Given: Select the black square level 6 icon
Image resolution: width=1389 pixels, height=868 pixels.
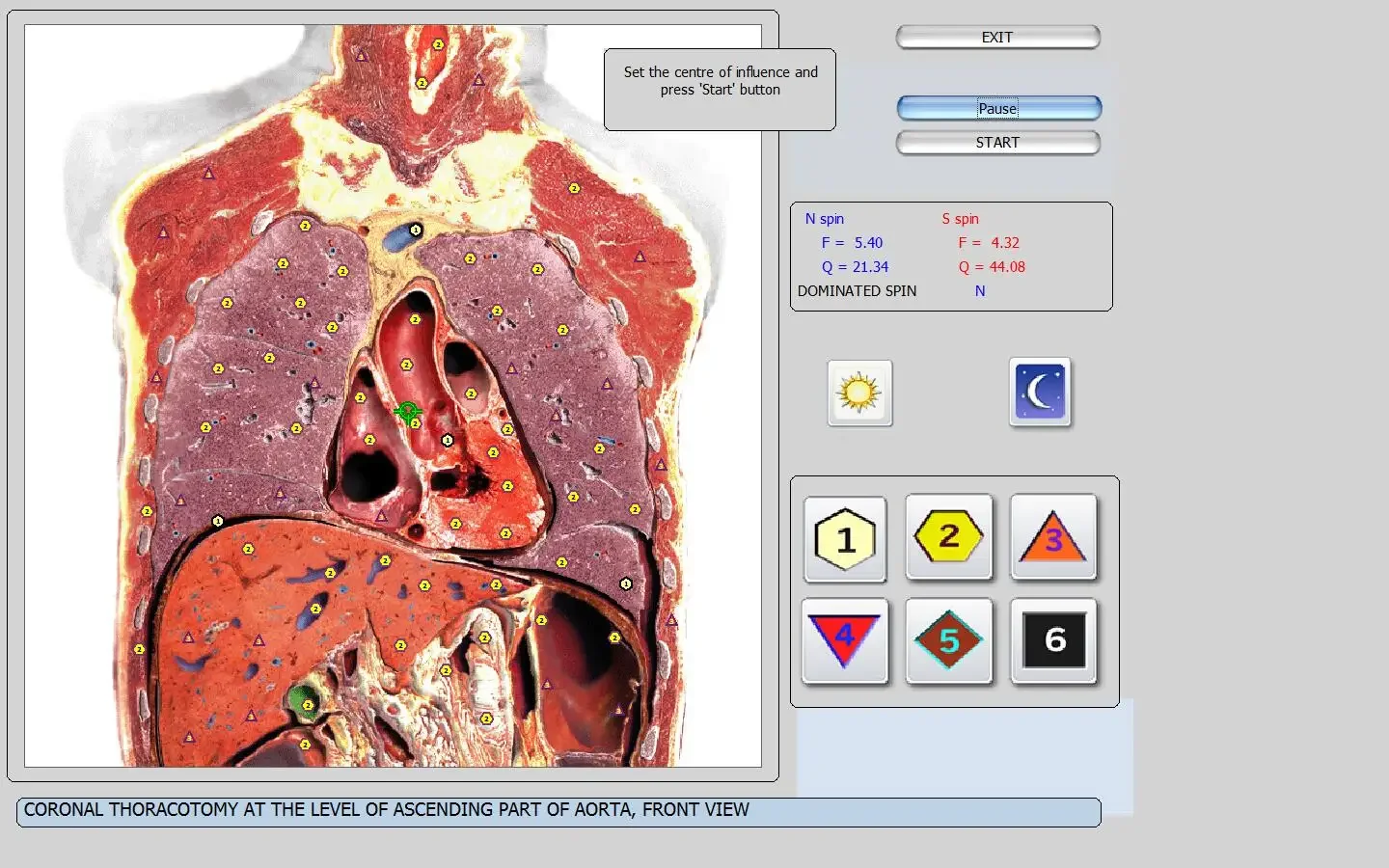Looking at the screenshot, I should point(1053,641).
